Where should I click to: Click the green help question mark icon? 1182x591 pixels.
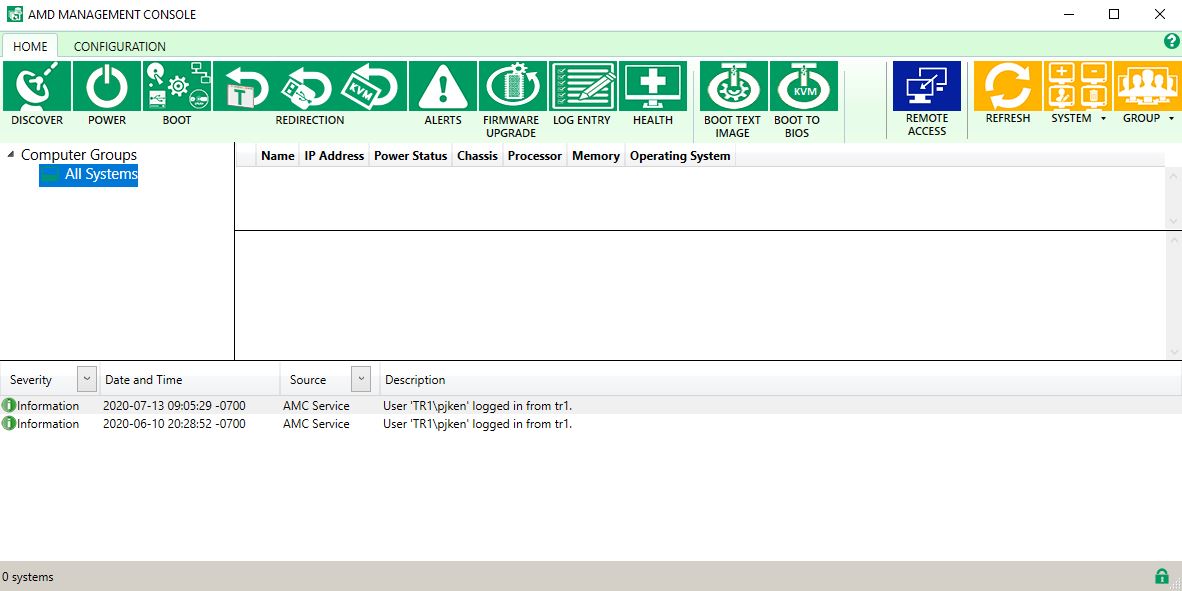pos(1171,42)
